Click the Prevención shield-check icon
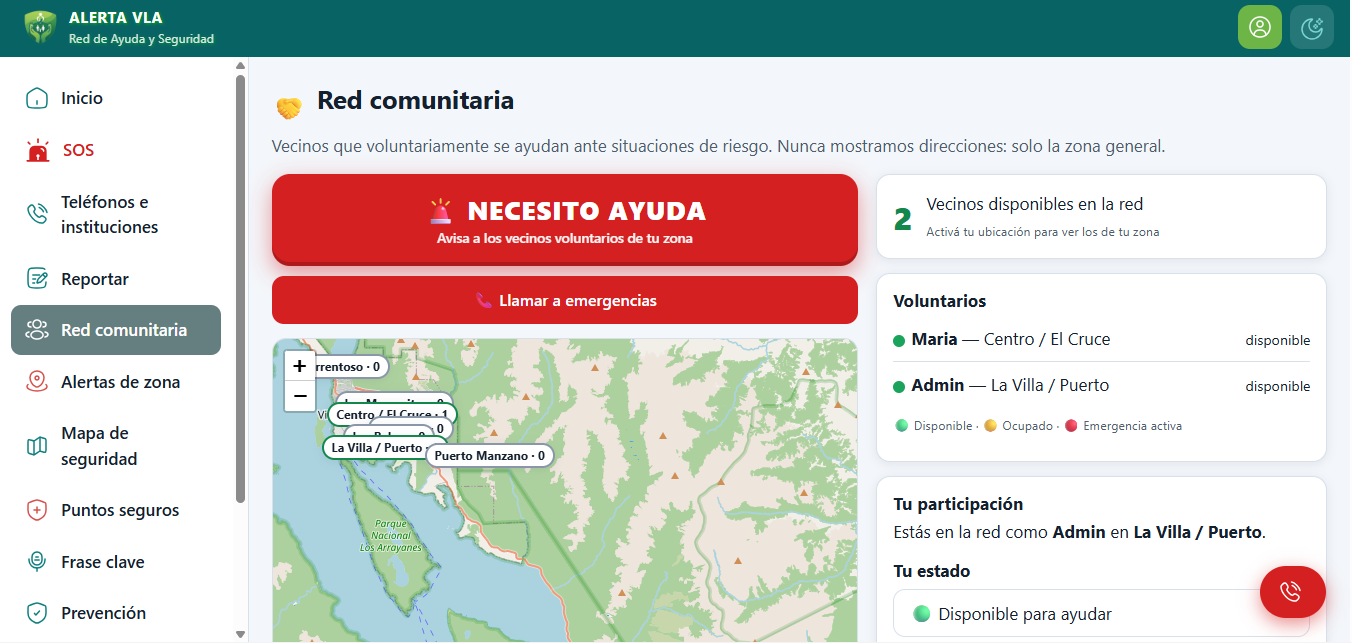The width and height of the screenshot is (1352, 643). click(x=37, y=613)
